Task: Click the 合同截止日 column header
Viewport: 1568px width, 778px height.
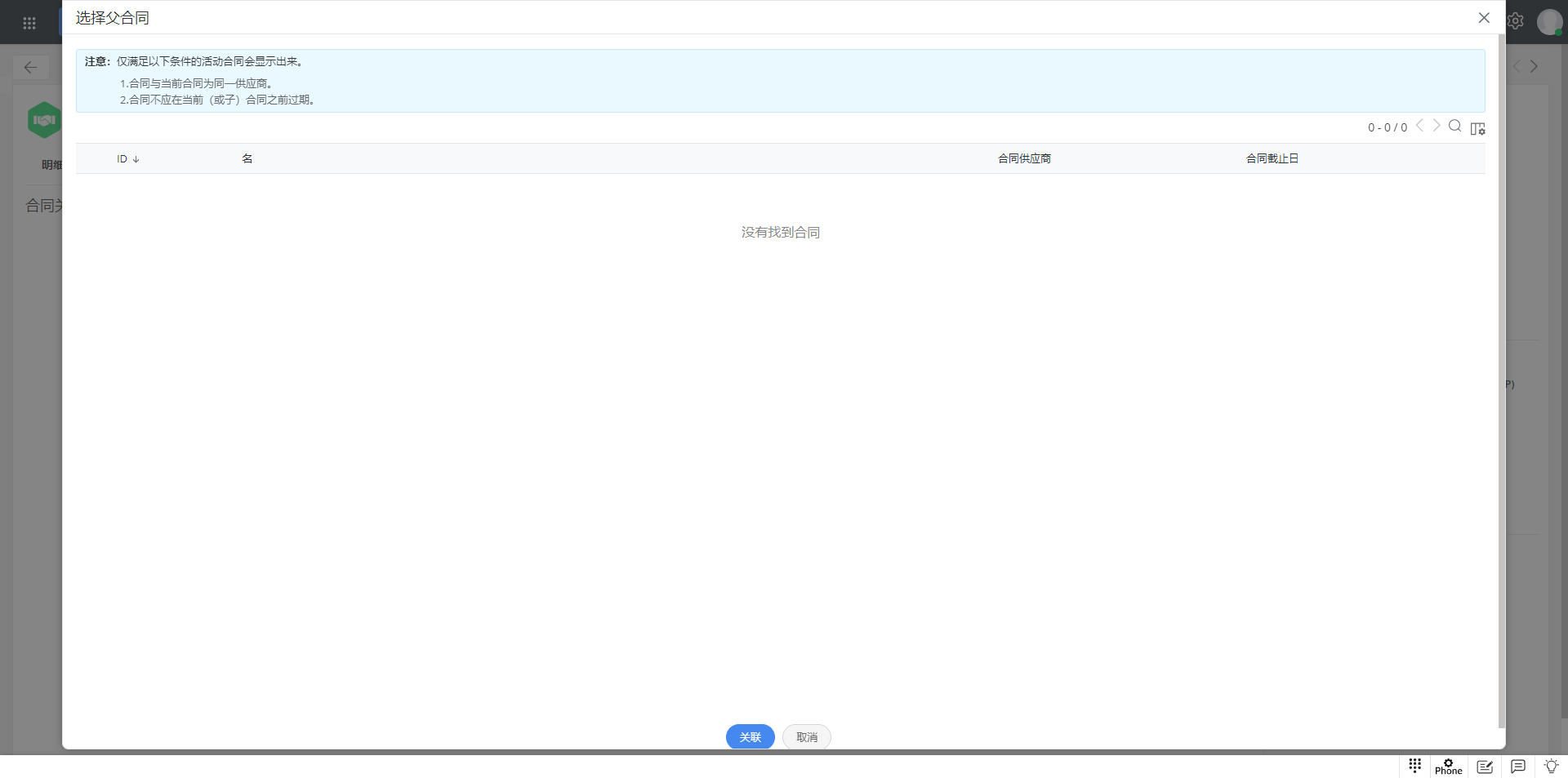Action: [x=1272, y=158]
